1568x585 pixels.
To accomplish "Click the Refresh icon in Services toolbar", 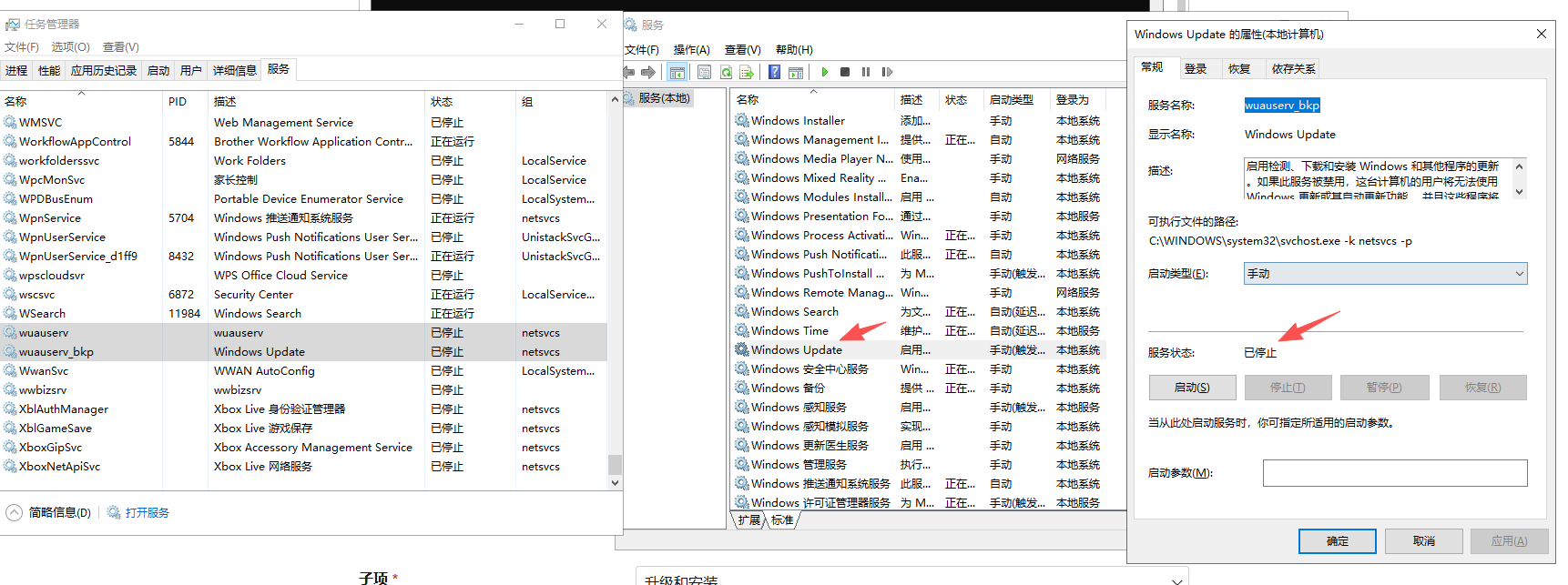I will [x=726, y=72].
